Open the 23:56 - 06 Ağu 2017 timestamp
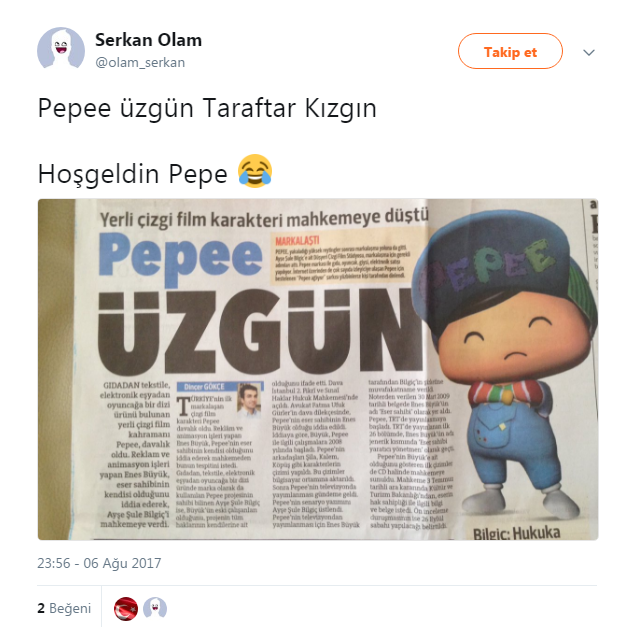This screenshot has width=625, height=627. (x=99, y=563)
